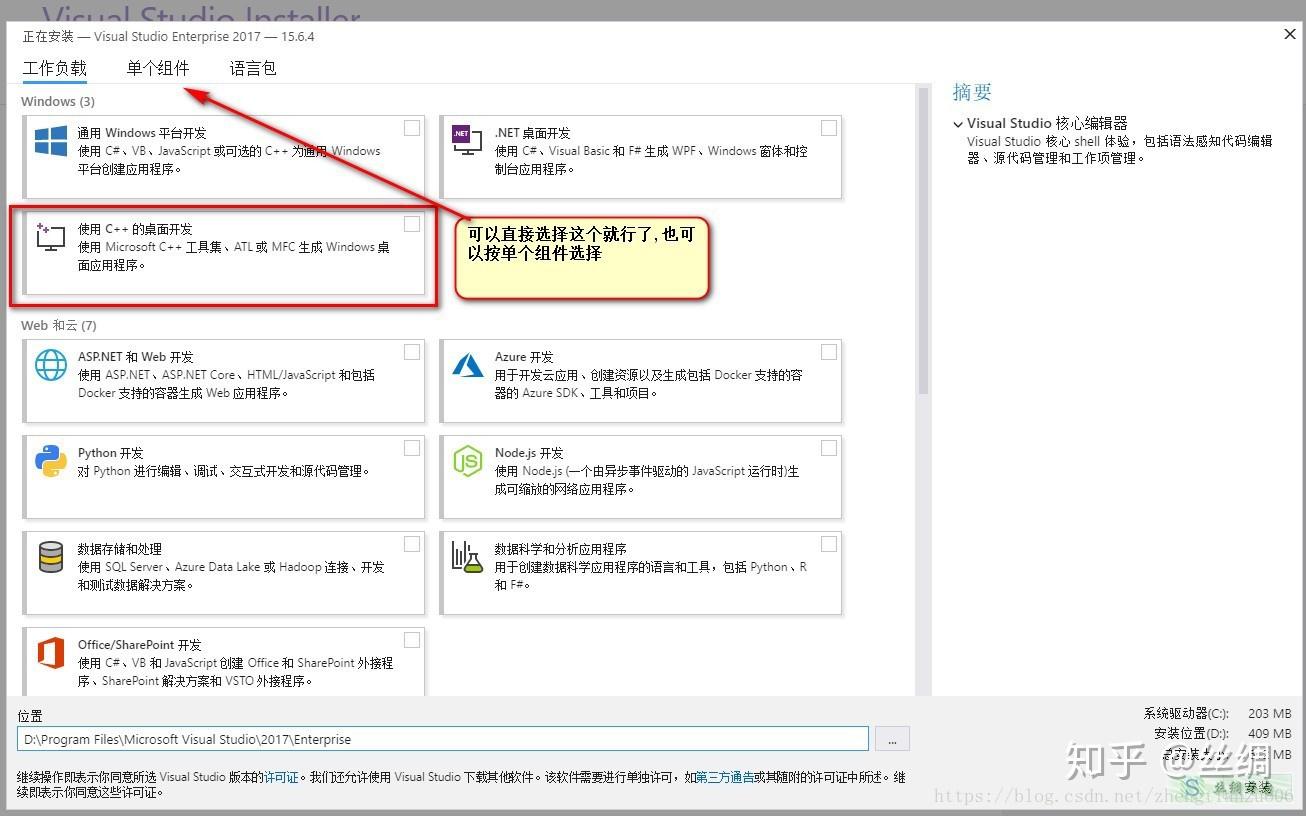The image size is (1306, 816).
Task: Click the 数据科学和分析应用程序 icon
Action: [467, 556]
